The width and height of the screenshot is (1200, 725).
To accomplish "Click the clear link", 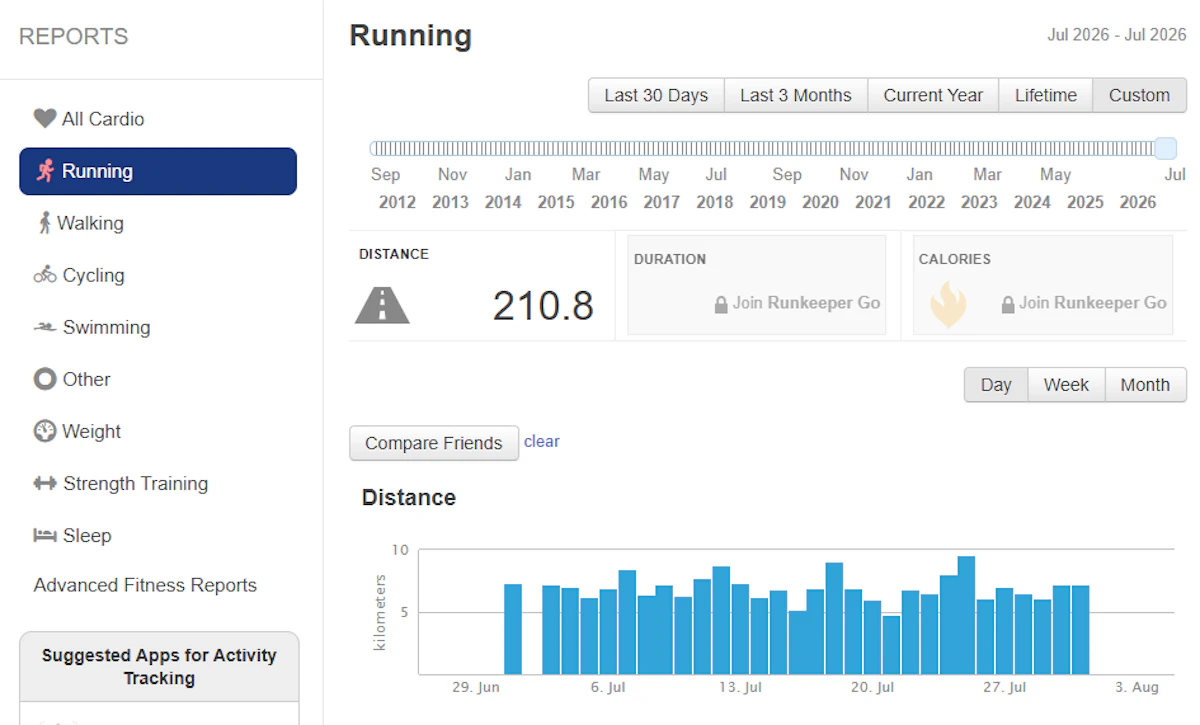I will (542, 441).
